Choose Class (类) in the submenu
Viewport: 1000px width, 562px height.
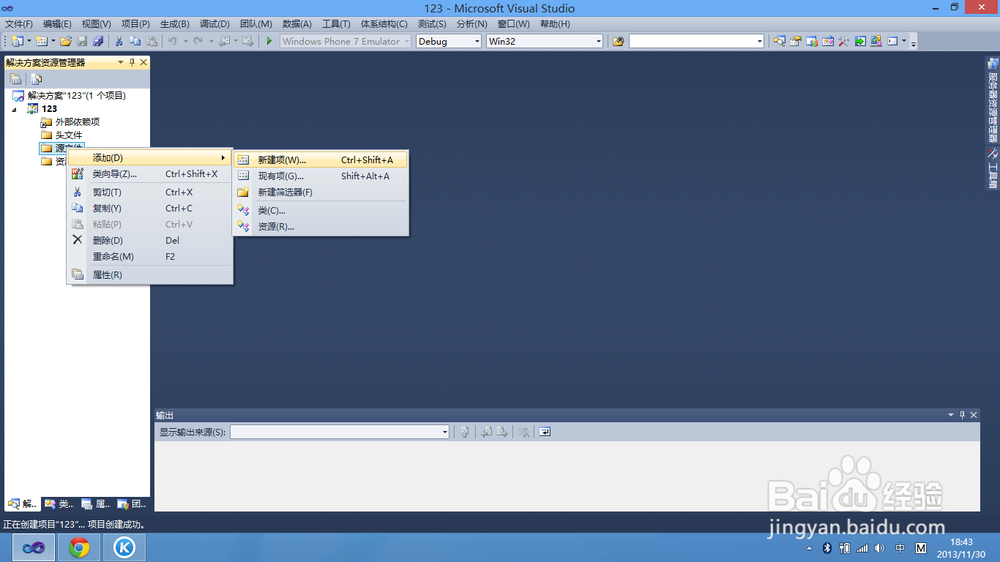pos(321,211)
